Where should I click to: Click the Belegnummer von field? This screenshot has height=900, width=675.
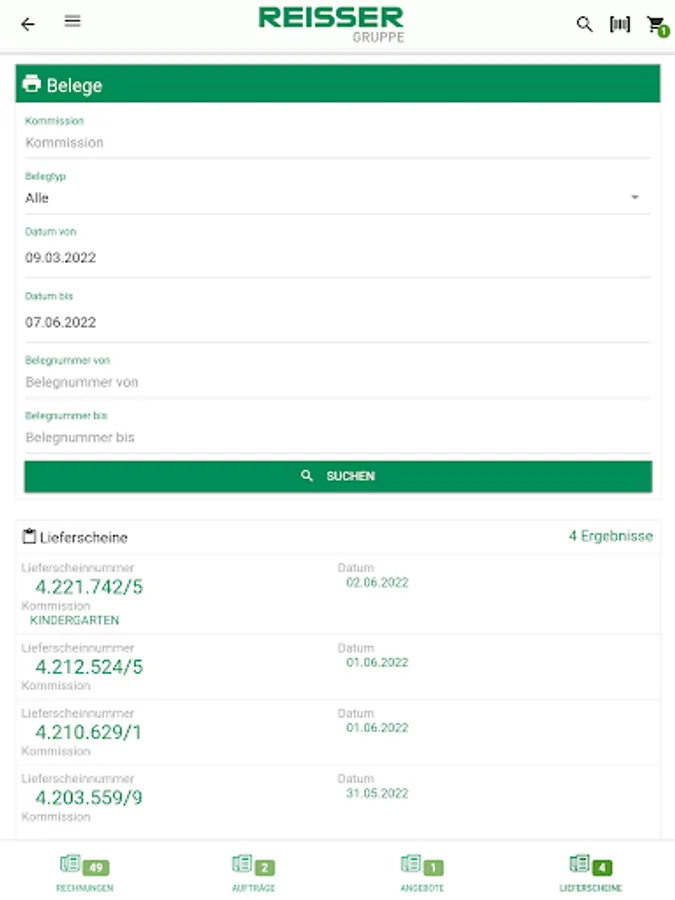pyautogui.click(x=337, y=382)
